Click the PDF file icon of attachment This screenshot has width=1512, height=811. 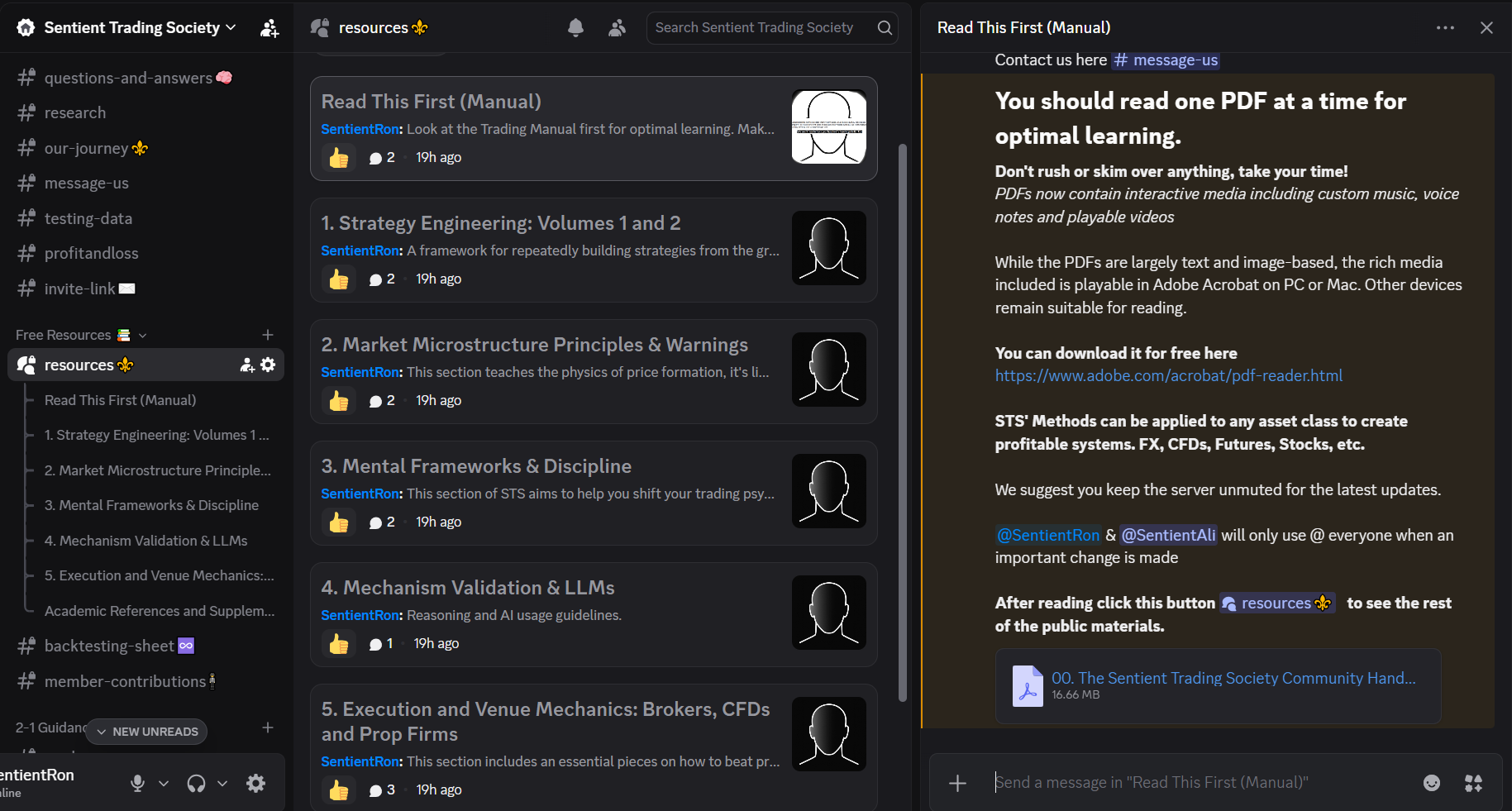click(1028, 686)
